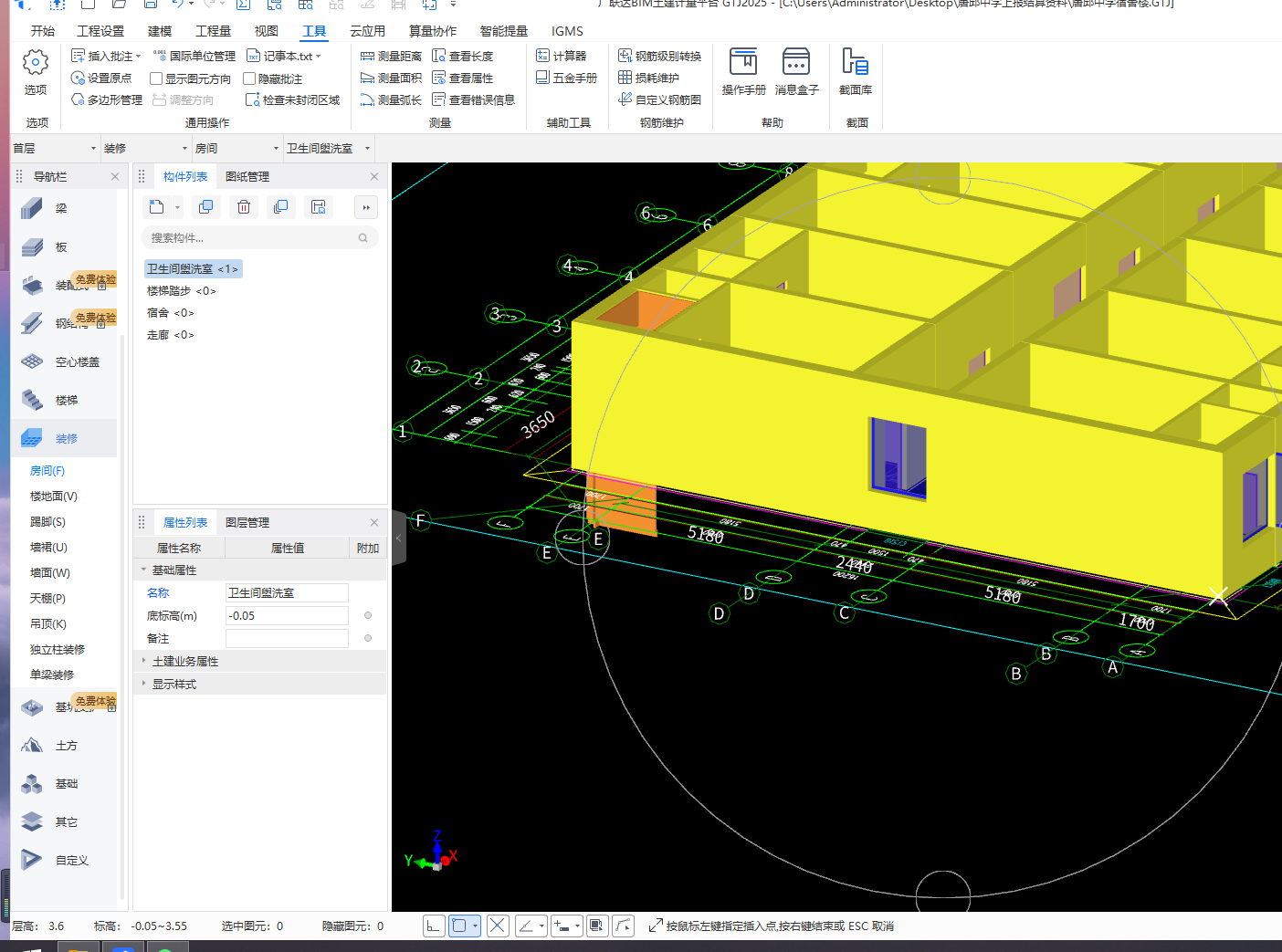Open 插入批注 dropdown arrow
The height and width of the screenshot is (952, 1282).
click(139, 56)
